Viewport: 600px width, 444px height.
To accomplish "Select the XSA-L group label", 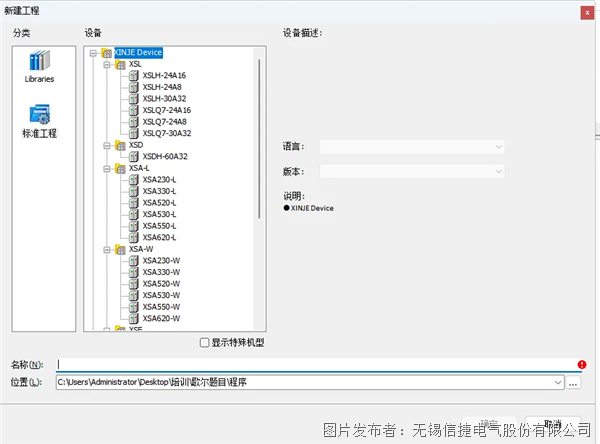I will 139,168.
